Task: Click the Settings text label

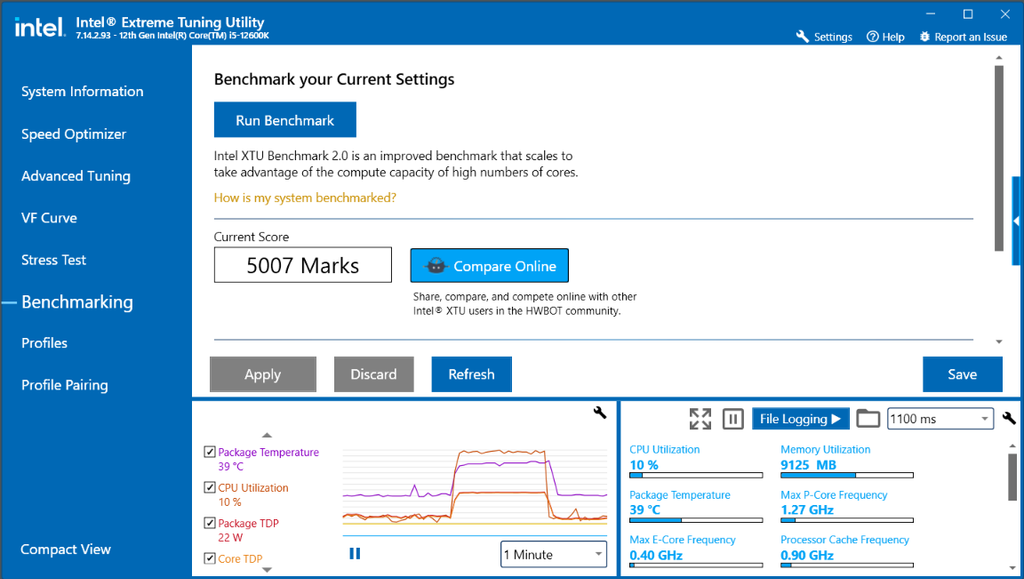Action: tap(833, 37)
